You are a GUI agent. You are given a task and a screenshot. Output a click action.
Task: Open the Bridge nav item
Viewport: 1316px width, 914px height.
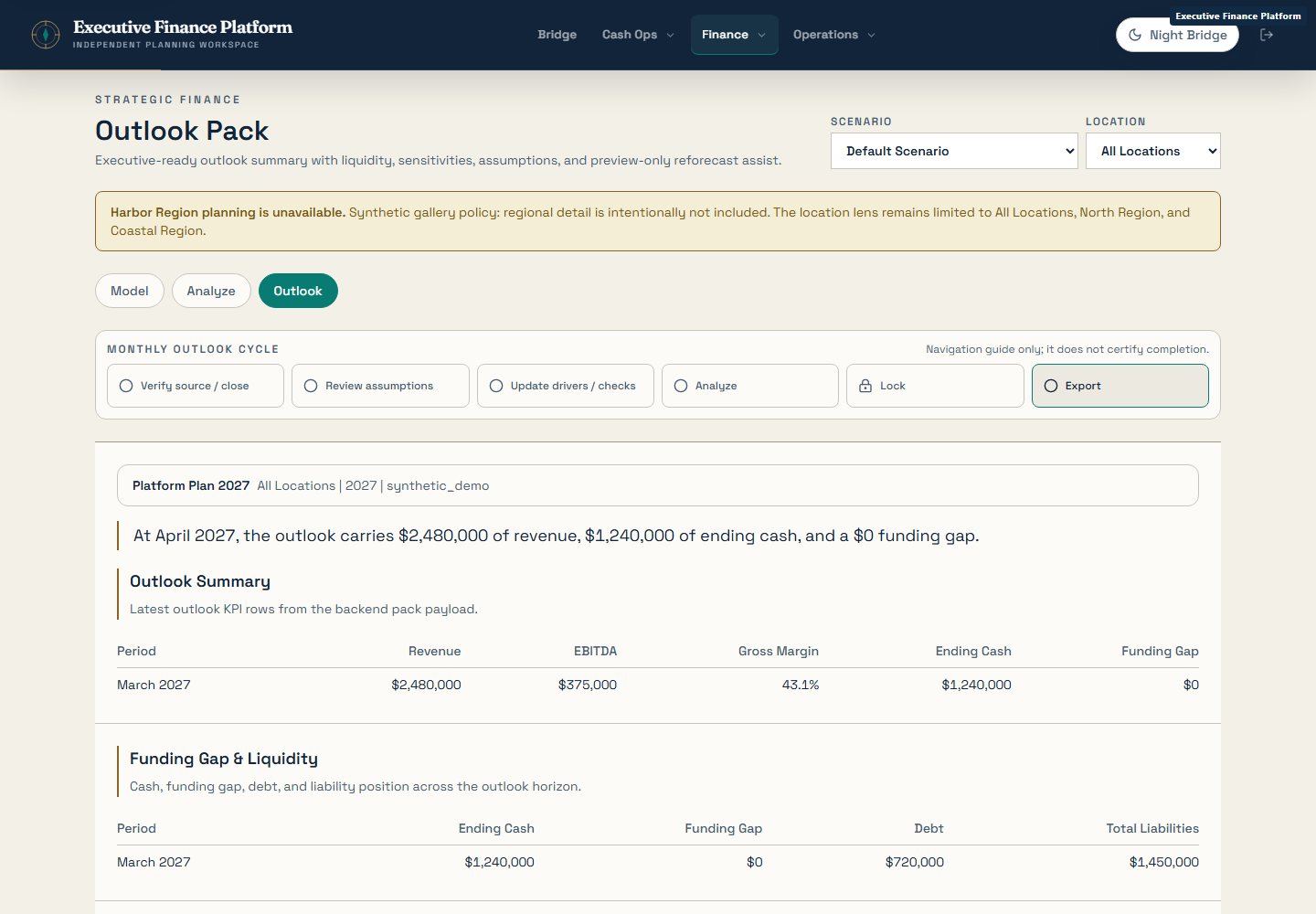coord(557,35)
